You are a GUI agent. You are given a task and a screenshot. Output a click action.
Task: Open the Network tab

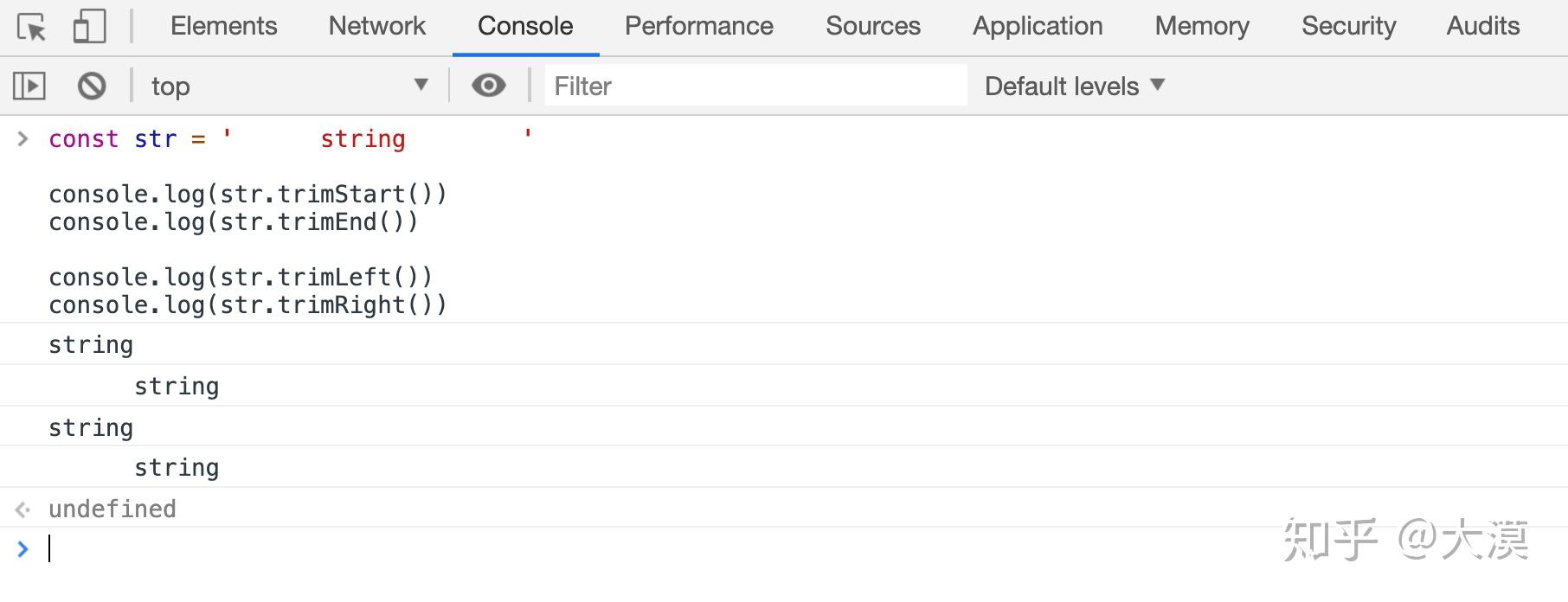(x=376, y=27)
